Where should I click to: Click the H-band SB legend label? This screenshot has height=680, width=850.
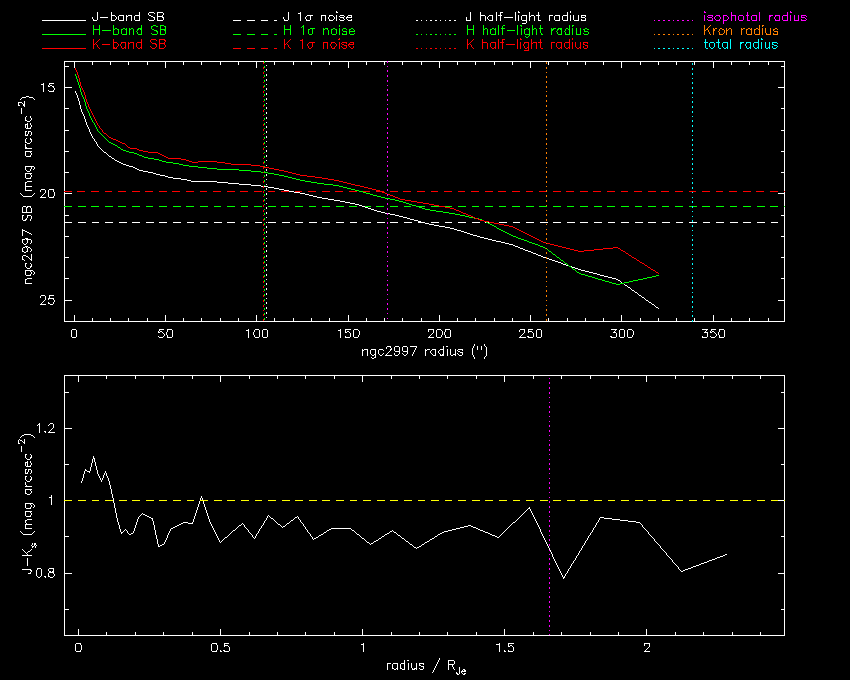click(x=129, y=30)
